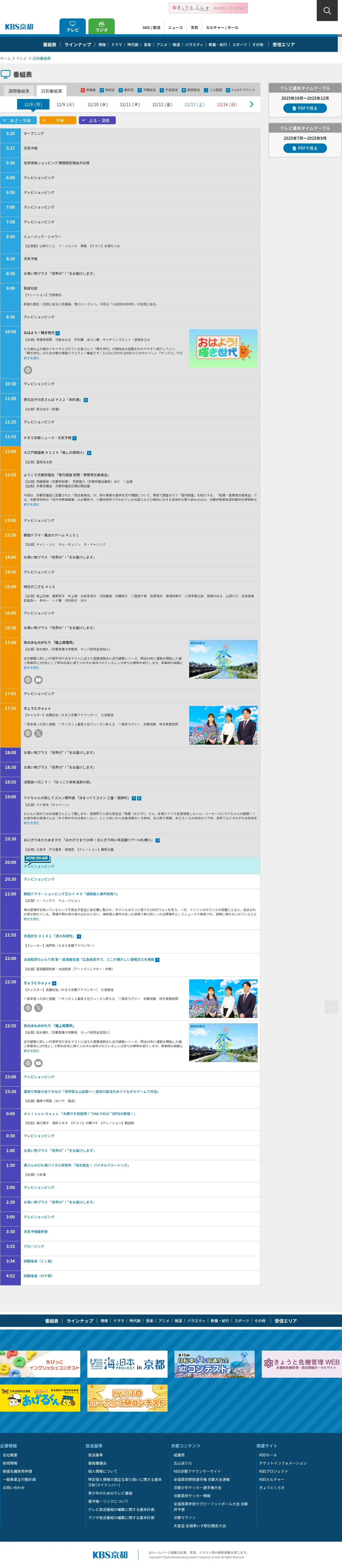Viewport: 342px width, 1568px height.
Task: Open ドラマ in the header navigation bar
Action: [x=116, y=44]
